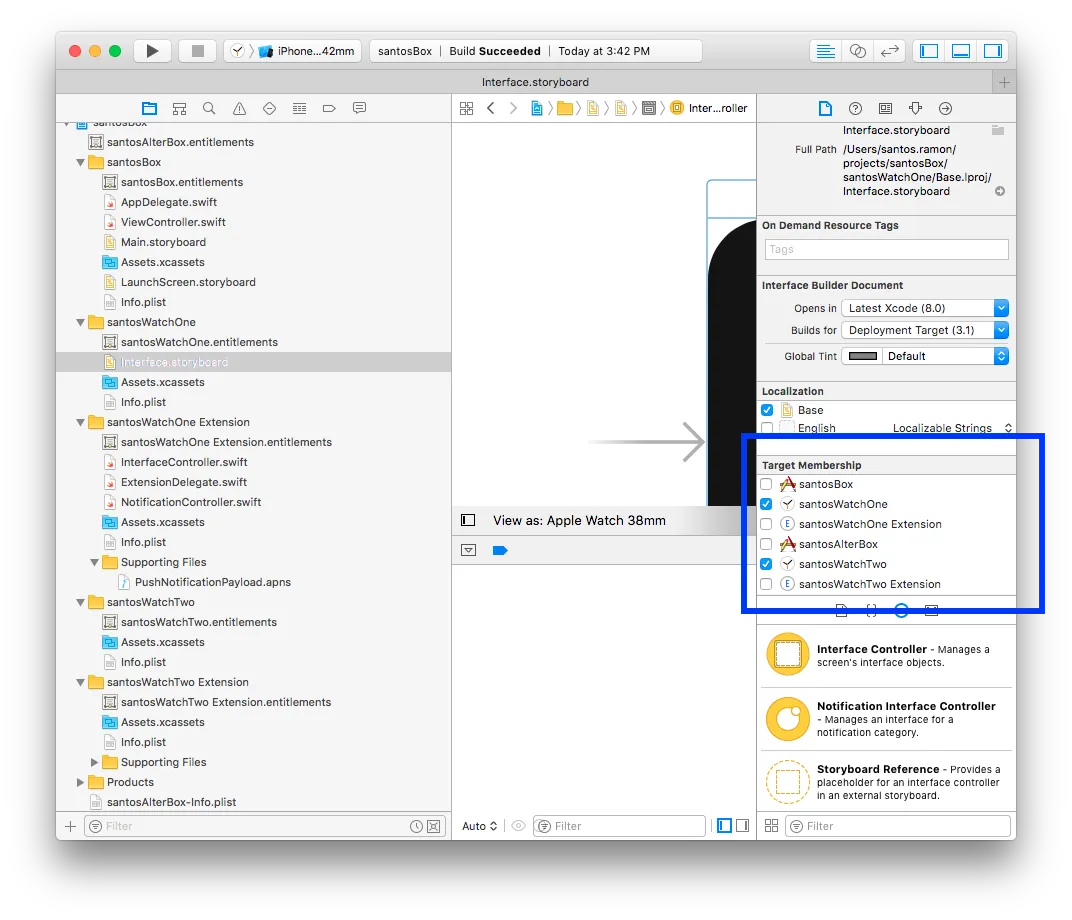
Task: Collapse the santosBox group folder
Action: coord(80,163)
